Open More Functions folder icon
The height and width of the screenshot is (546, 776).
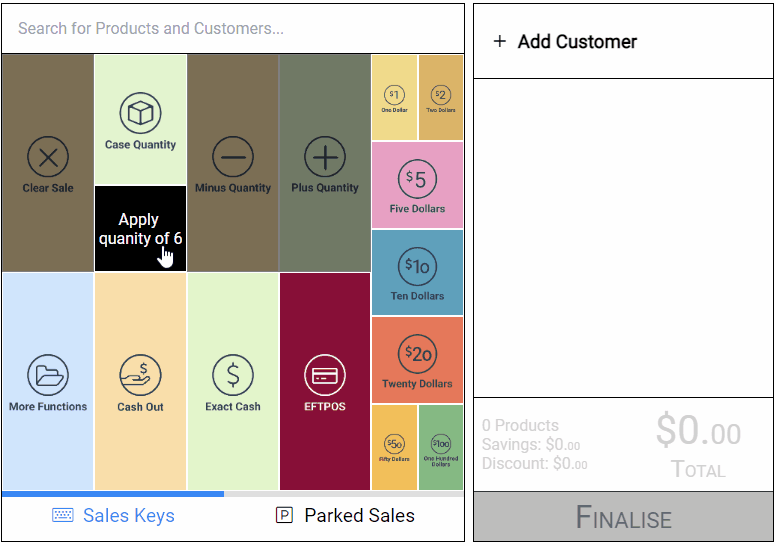pyautogui.click(x=48, y=375)
